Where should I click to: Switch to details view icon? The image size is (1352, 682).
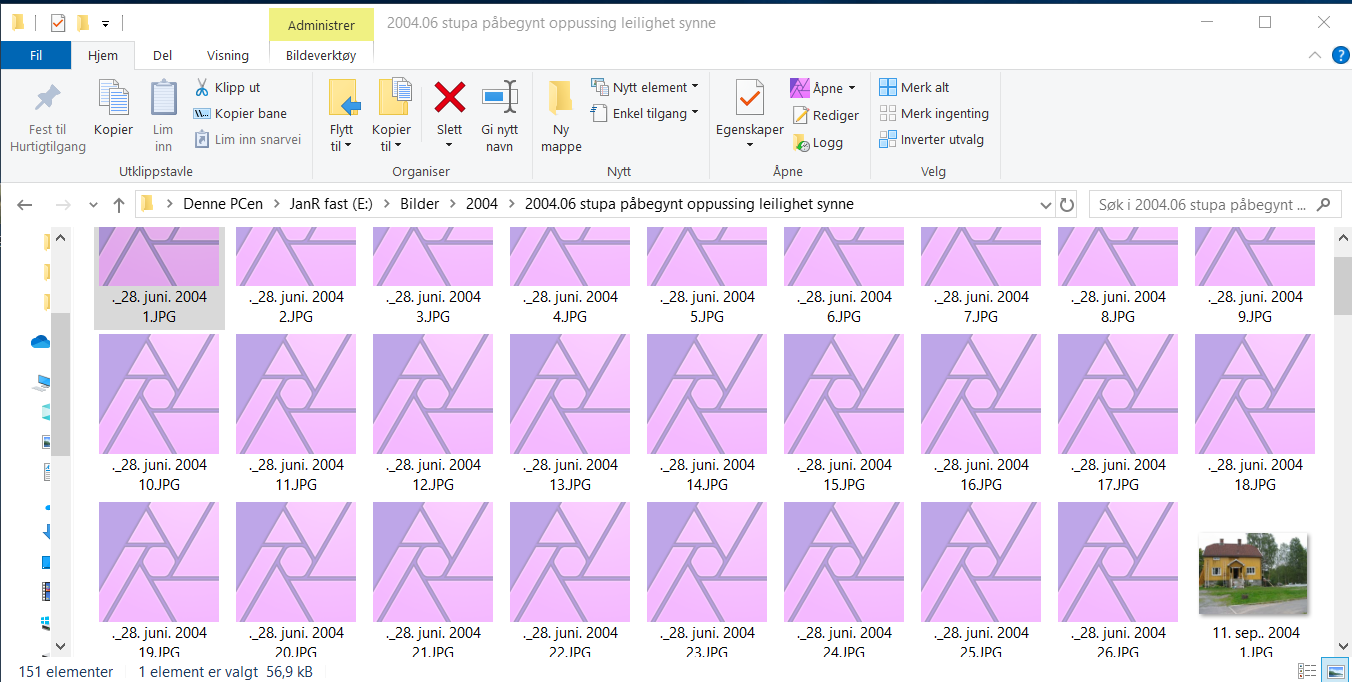click(1307, 671)
